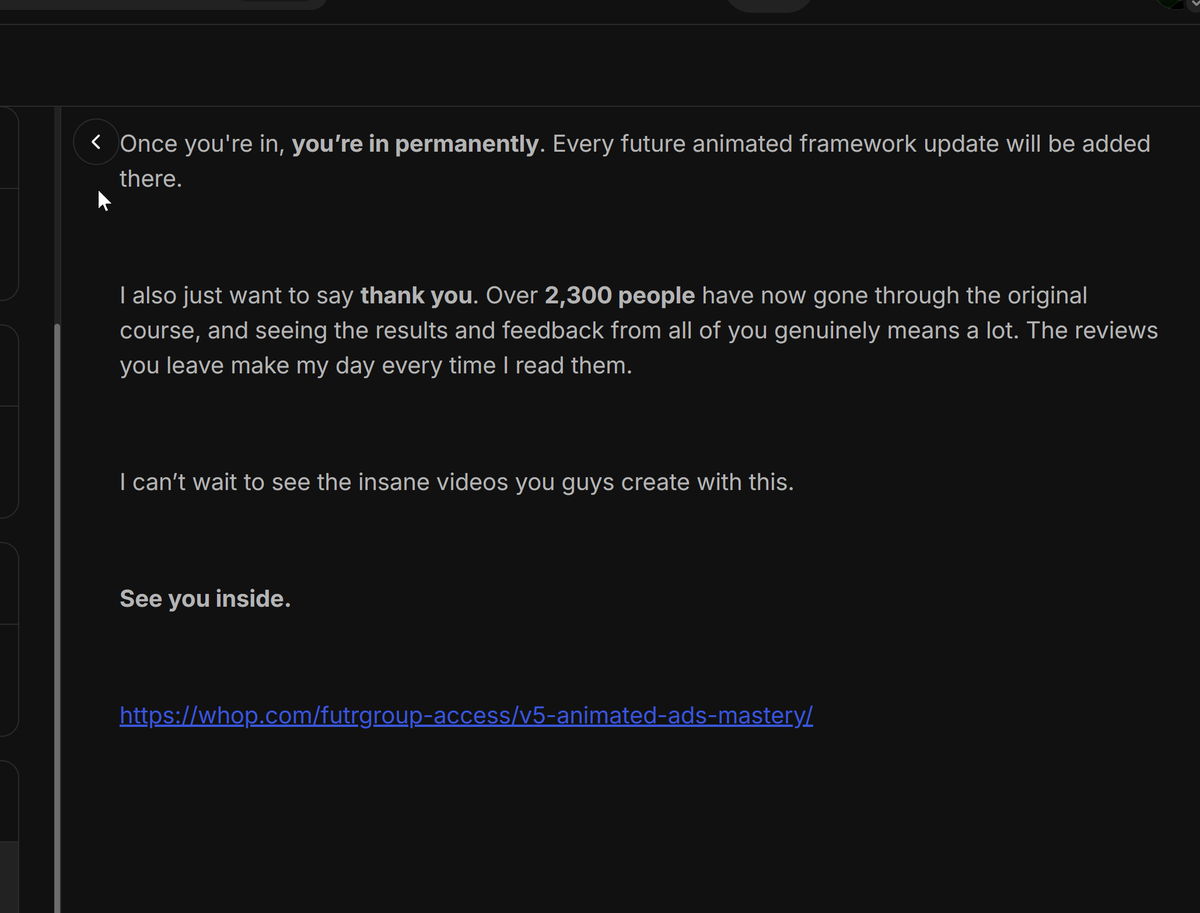Click the "I can't wait to see" sentence

[457, 483]
